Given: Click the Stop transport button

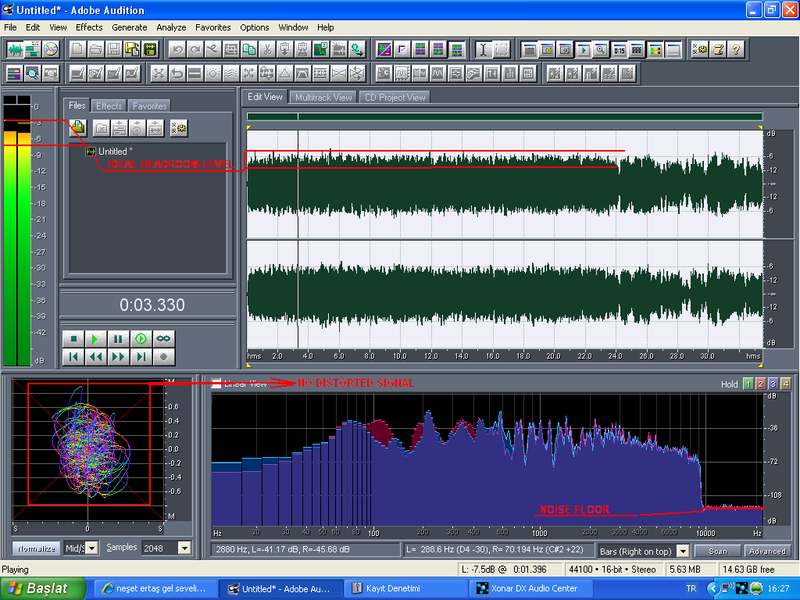Looking at the screenshot, I should tap(73, 339).
